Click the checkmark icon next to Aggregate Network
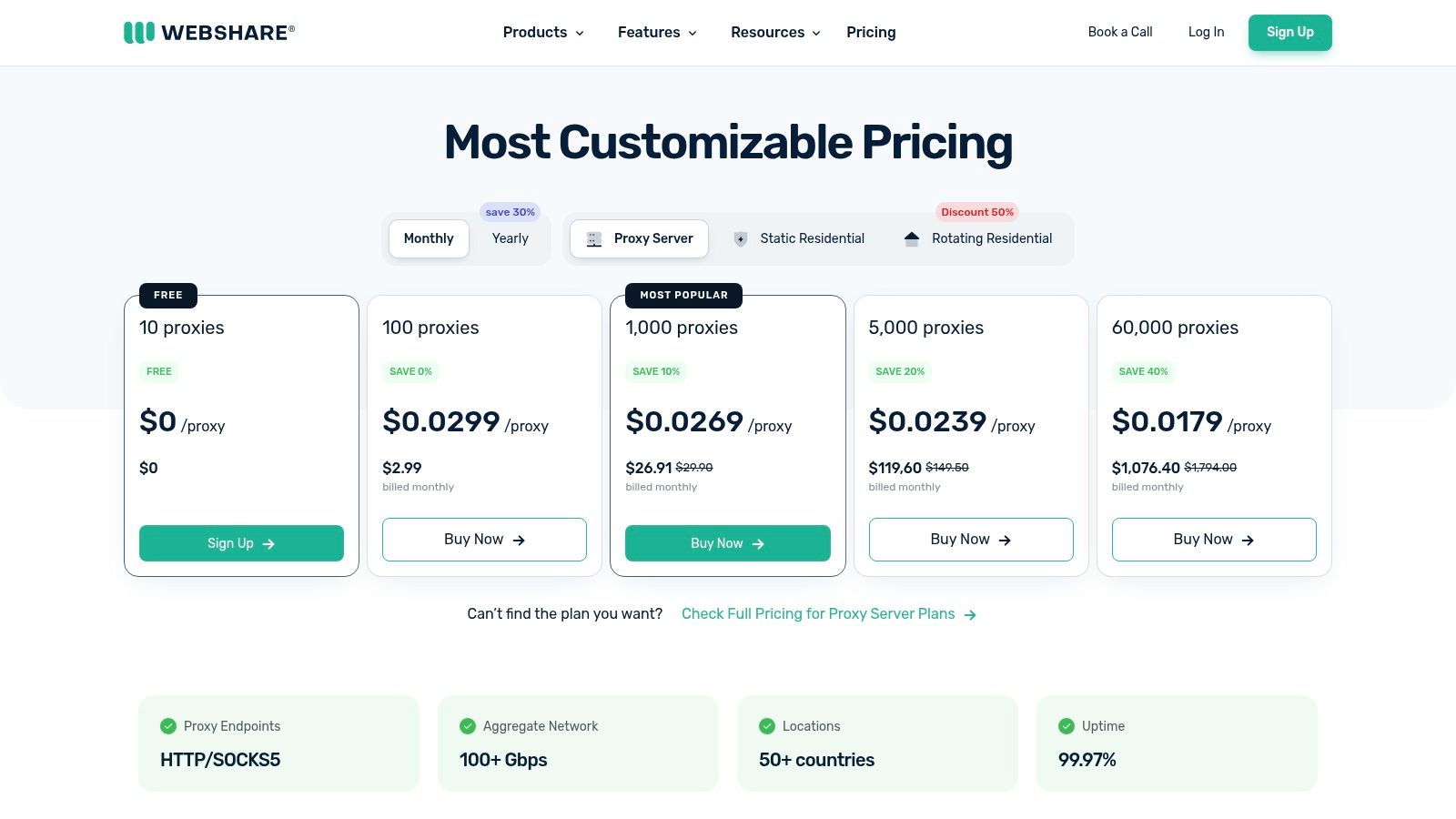The image size is (1456, 819). pos(468,726)
